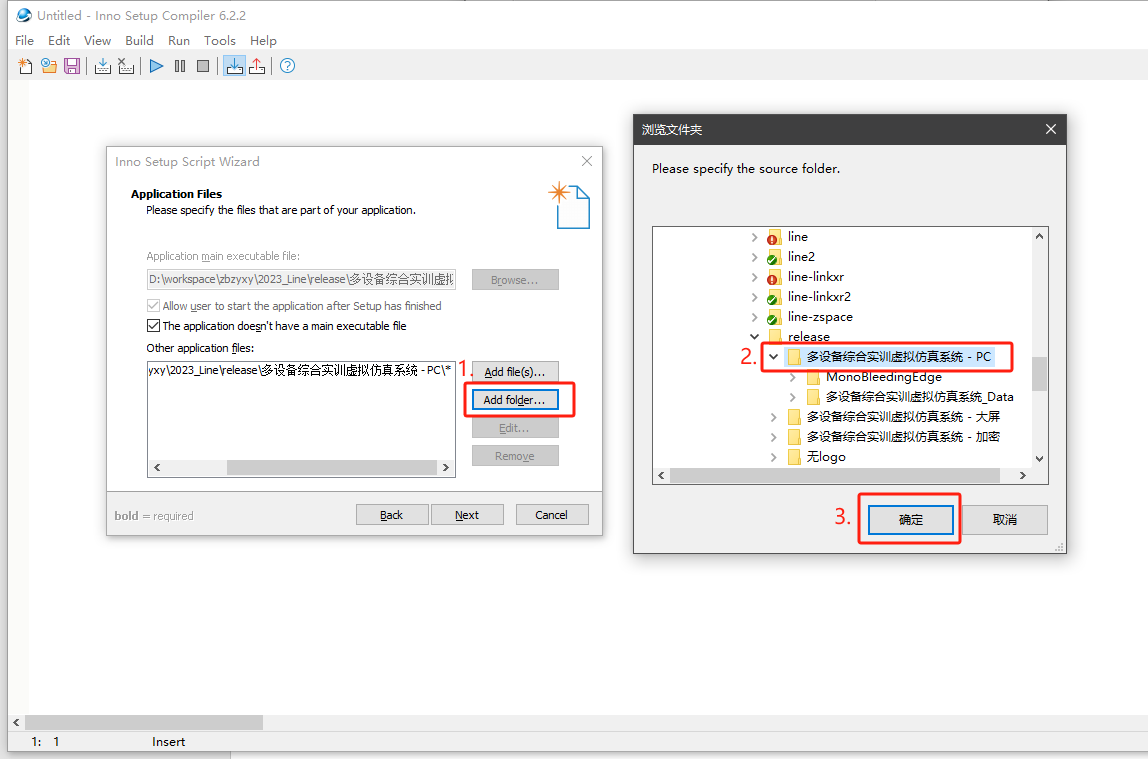Click the New script toolbar icon

click(25, 66)
